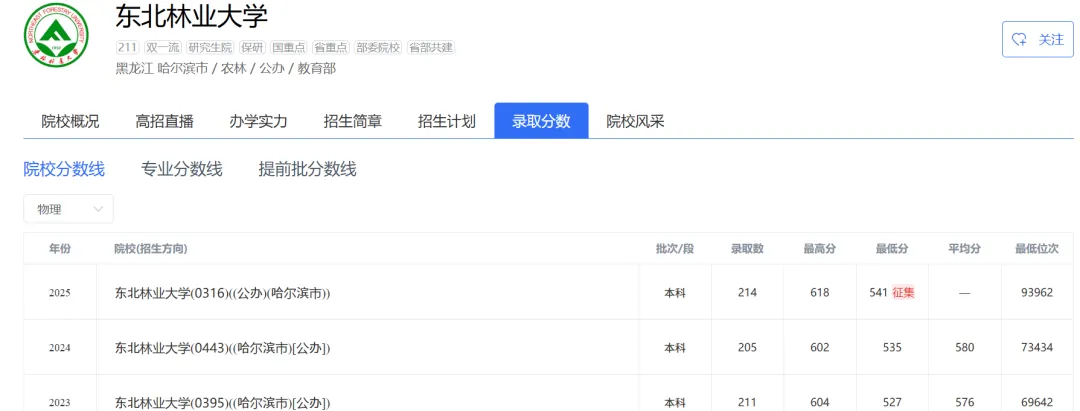Click the 最高分 column header
Image resolution: width=1080 pixels, height=411 pixels.
click(820, 249)
